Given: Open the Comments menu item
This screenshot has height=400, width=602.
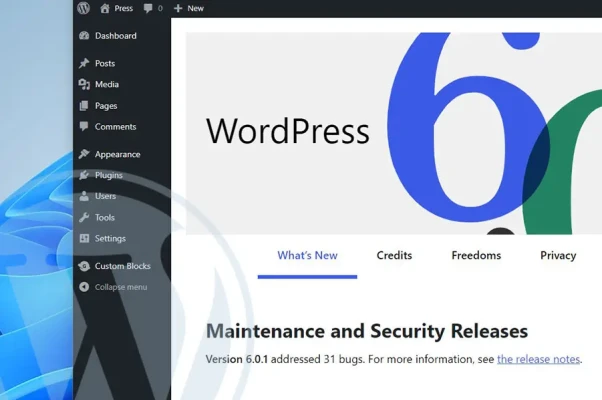Looking at the screenshot, I should tap(116, 127).
